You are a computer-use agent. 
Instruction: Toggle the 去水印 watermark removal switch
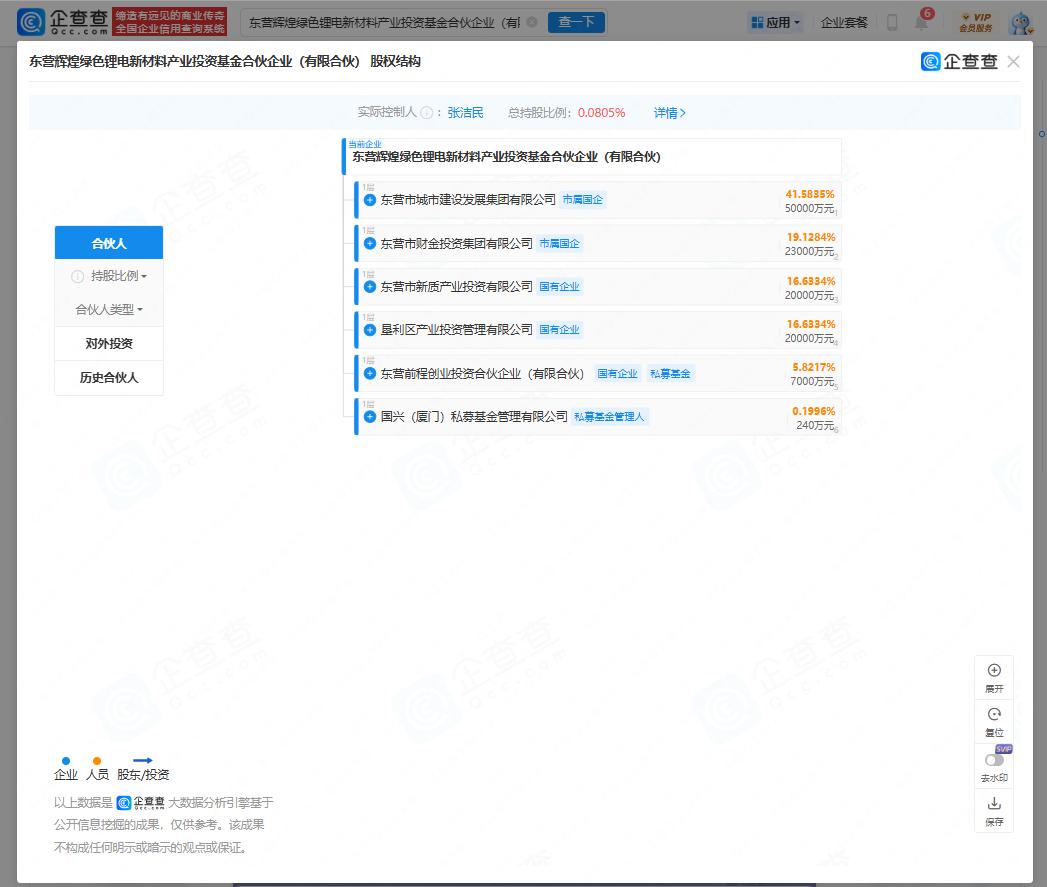993,760
